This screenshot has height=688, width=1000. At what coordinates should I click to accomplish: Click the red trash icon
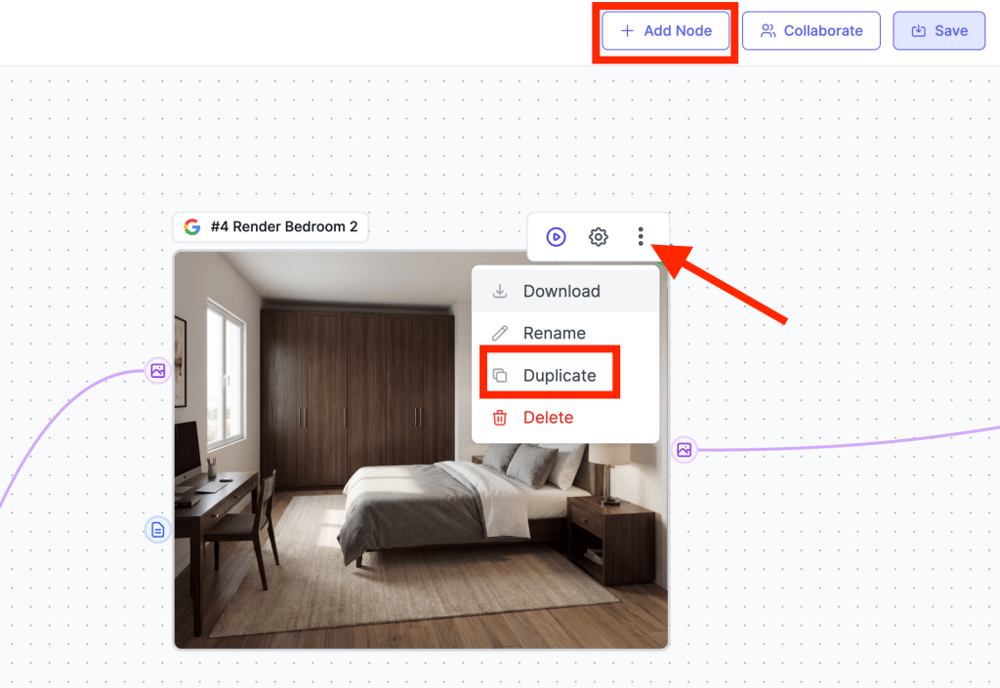point(500,418)
